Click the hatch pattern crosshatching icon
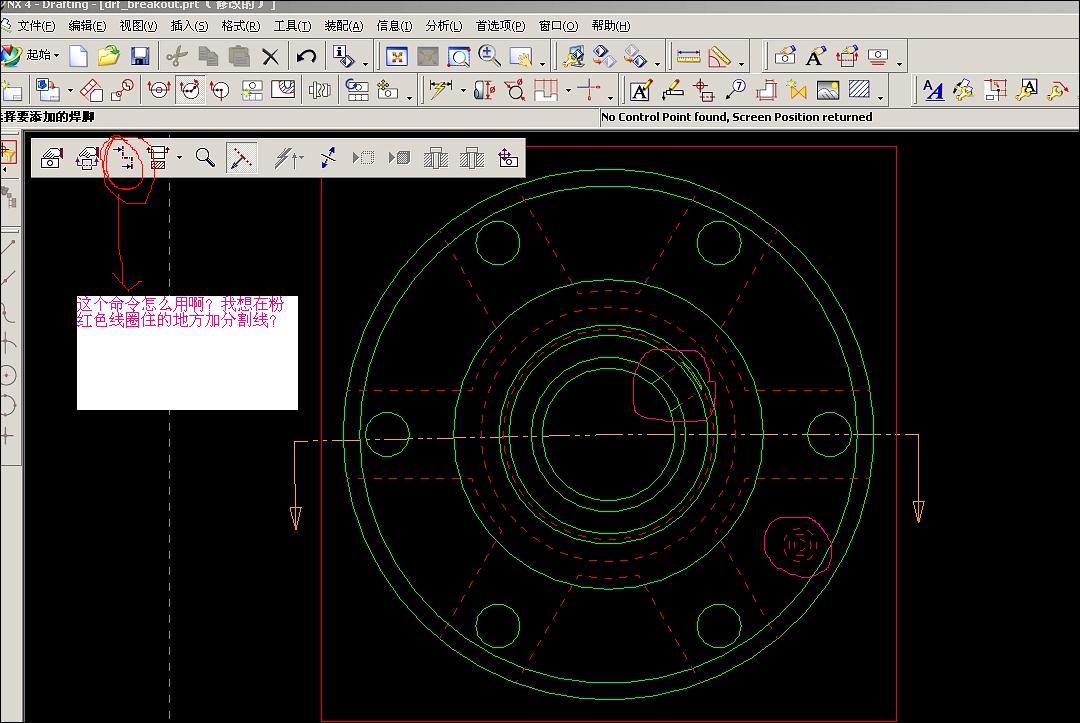 click(x=859, y=90)
